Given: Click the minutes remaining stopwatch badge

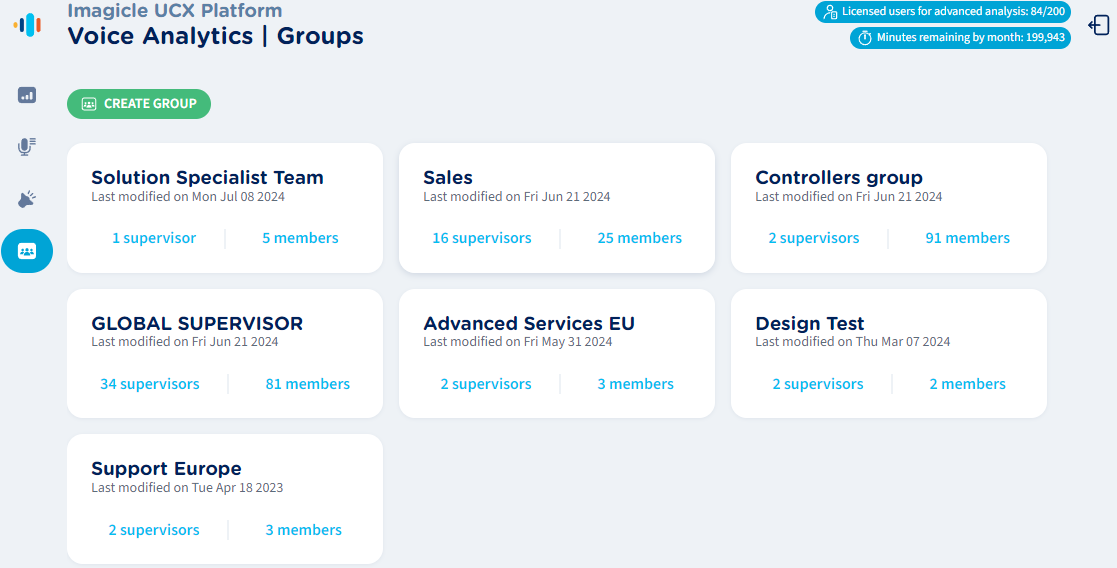Looking at the screenshot, I should pos(960,38).
